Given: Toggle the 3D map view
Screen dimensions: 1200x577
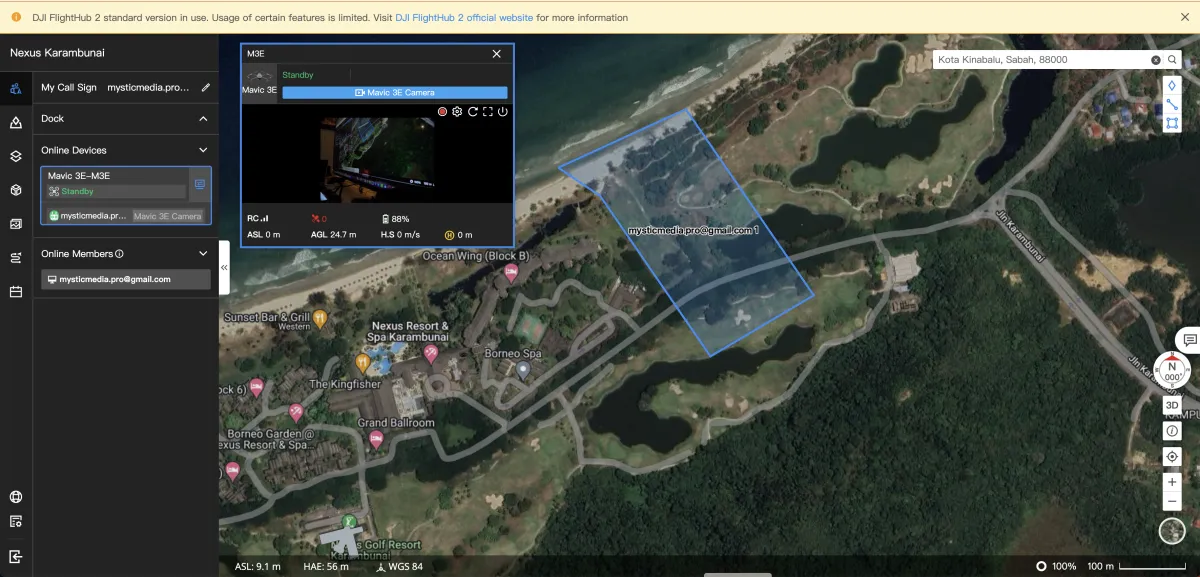Looking at the screenshot, I should point(1172,405).
